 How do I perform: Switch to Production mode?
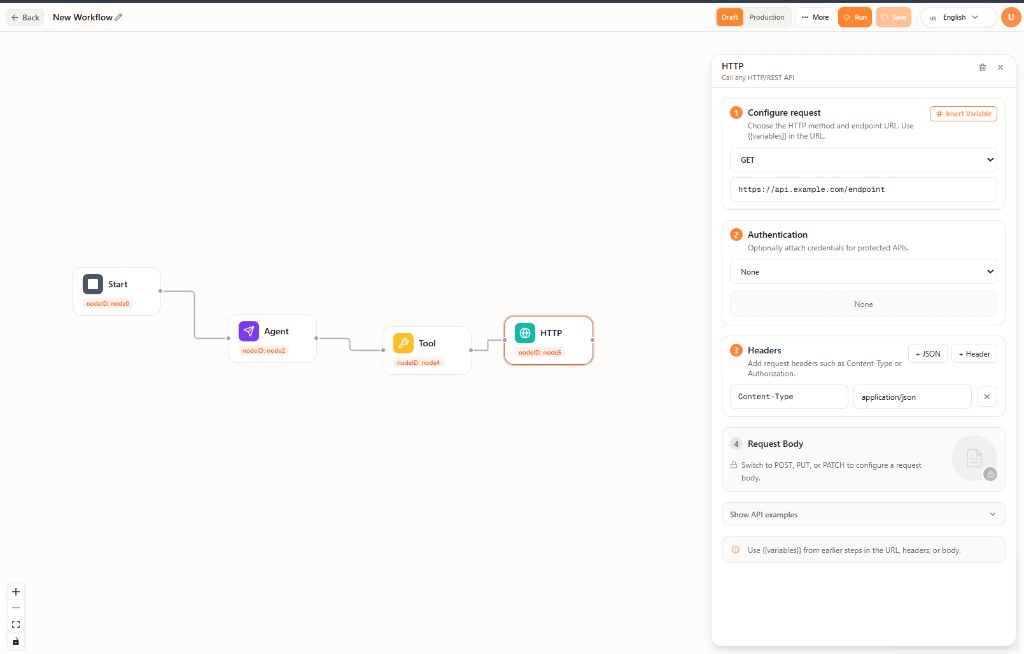click(x=767, y=17)
